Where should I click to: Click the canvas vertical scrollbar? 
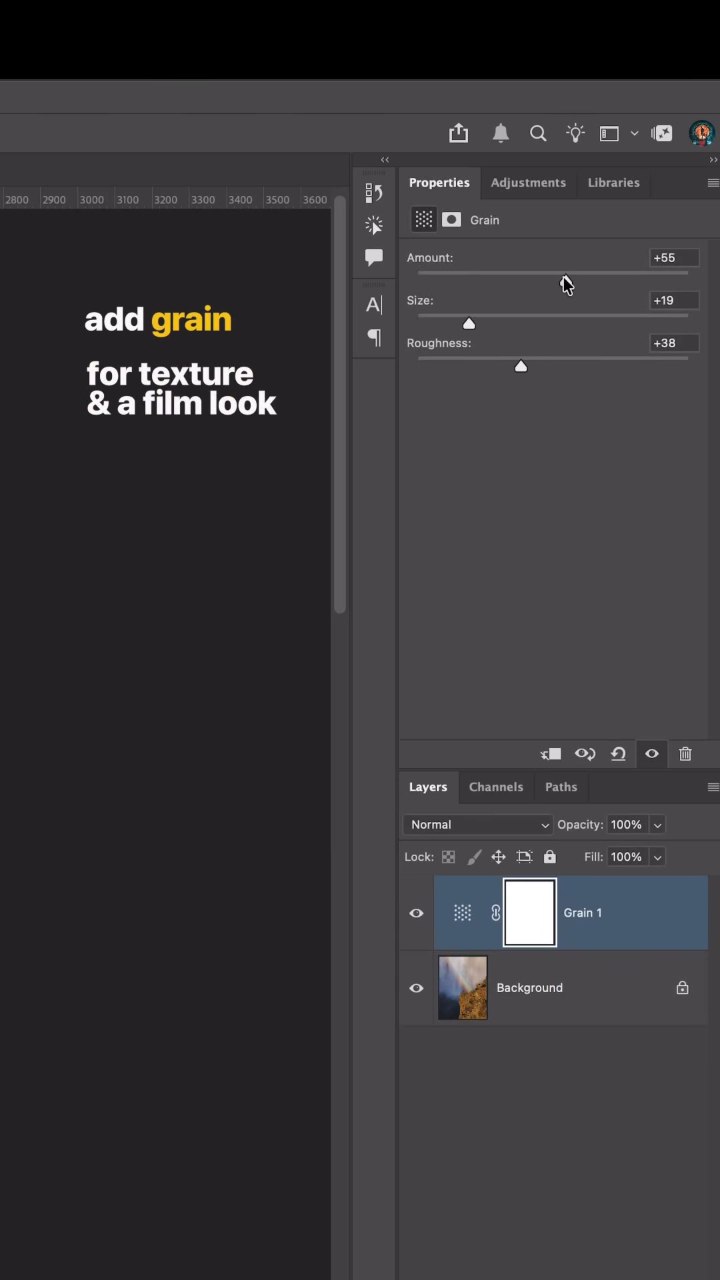tap(340, 404)
